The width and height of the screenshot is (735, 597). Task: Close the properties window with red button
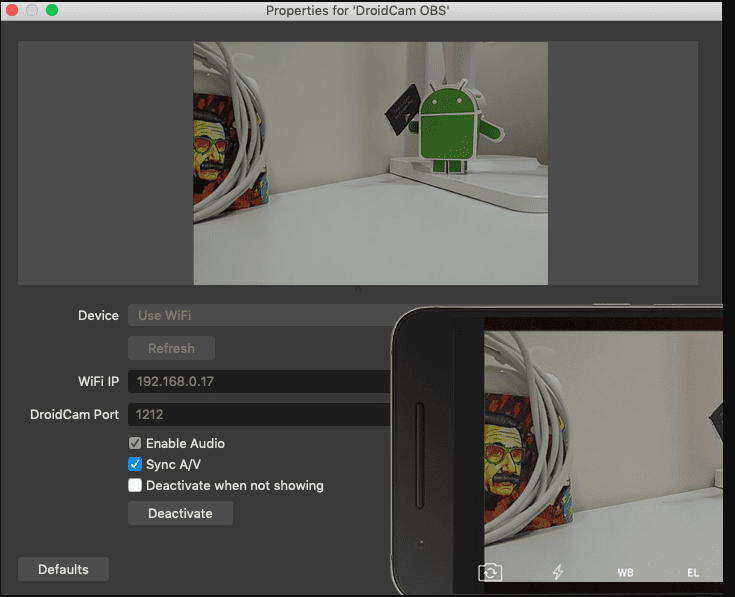[x=12, y=10]
